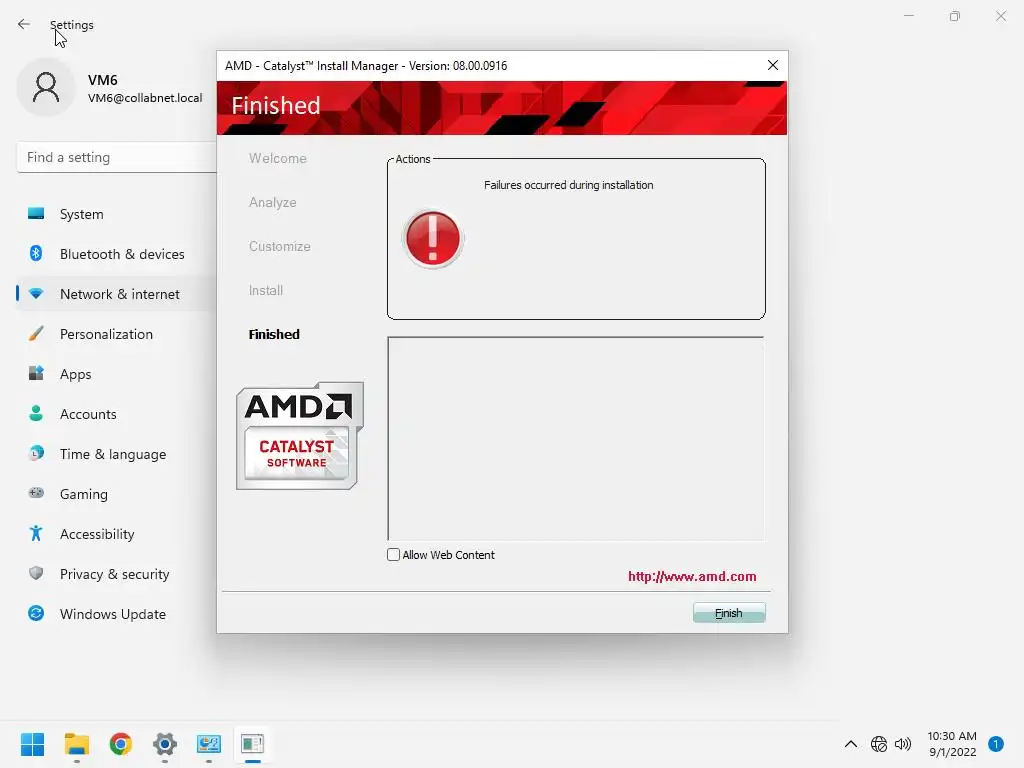Click the System monitor icon in sidebar
Viewport: 1024px width, 768px height.
point(36,214)
